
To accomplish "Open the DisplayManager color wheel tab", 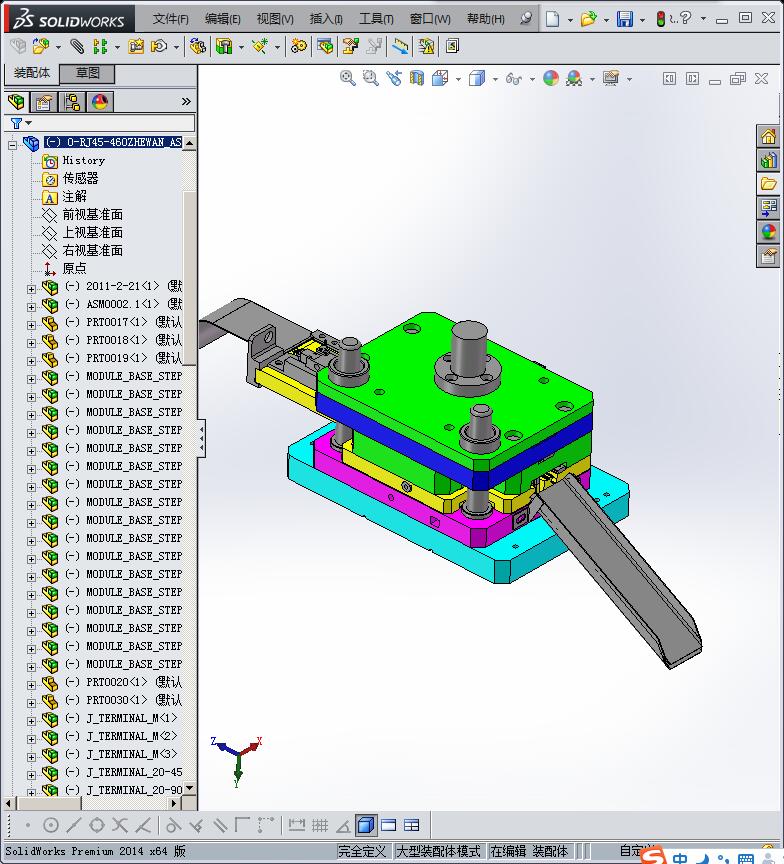I will 100,102.
